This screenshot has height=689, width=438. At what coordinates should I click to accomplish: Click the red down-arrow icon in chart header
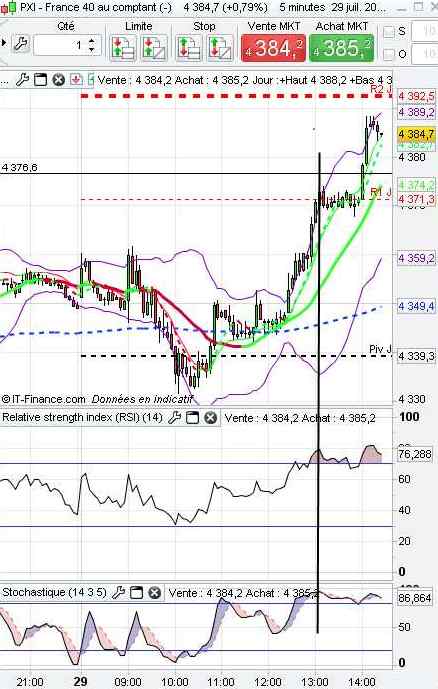click(76, 80)
